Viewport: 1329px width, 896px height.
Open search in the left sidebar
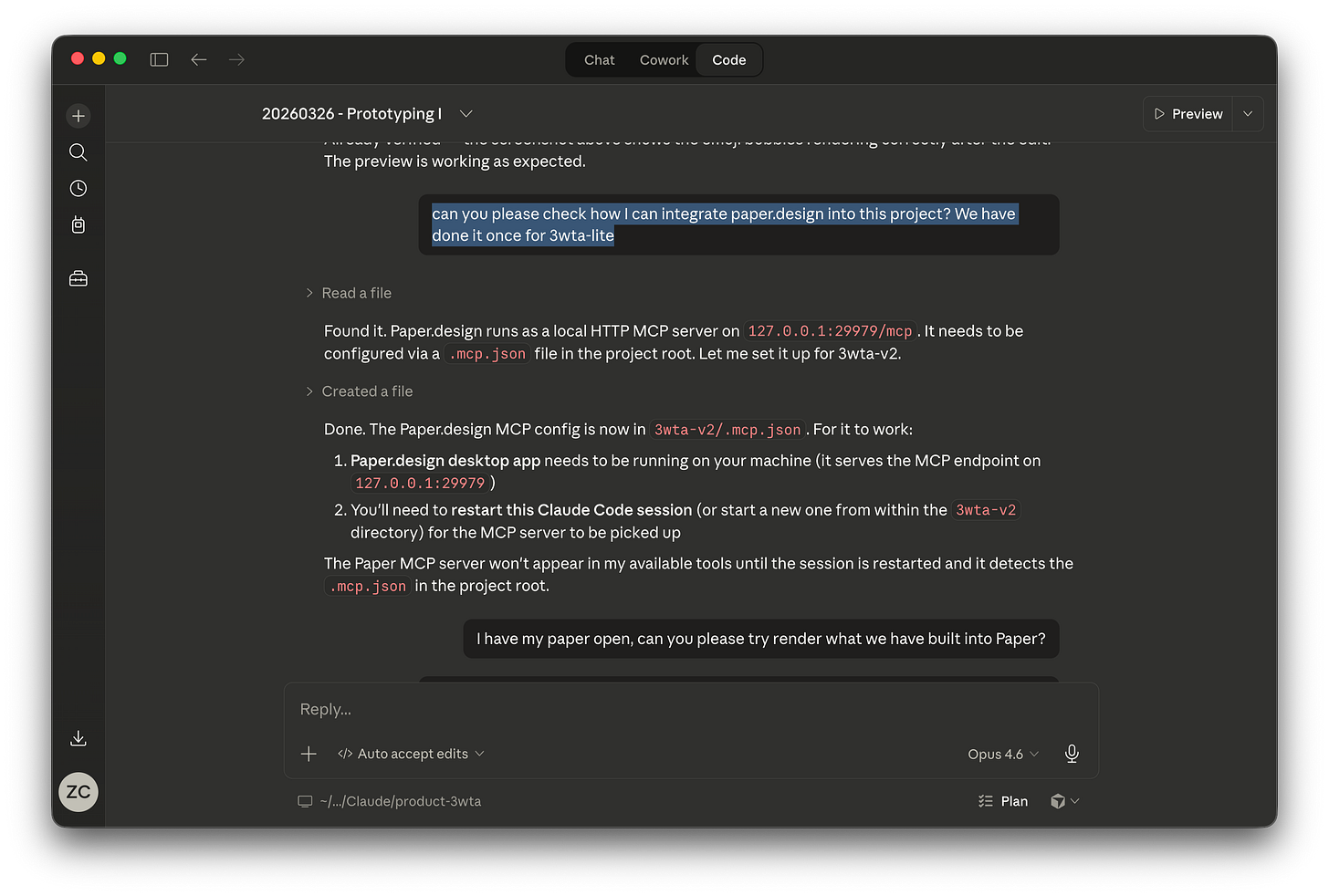click(x=78, y=152)
